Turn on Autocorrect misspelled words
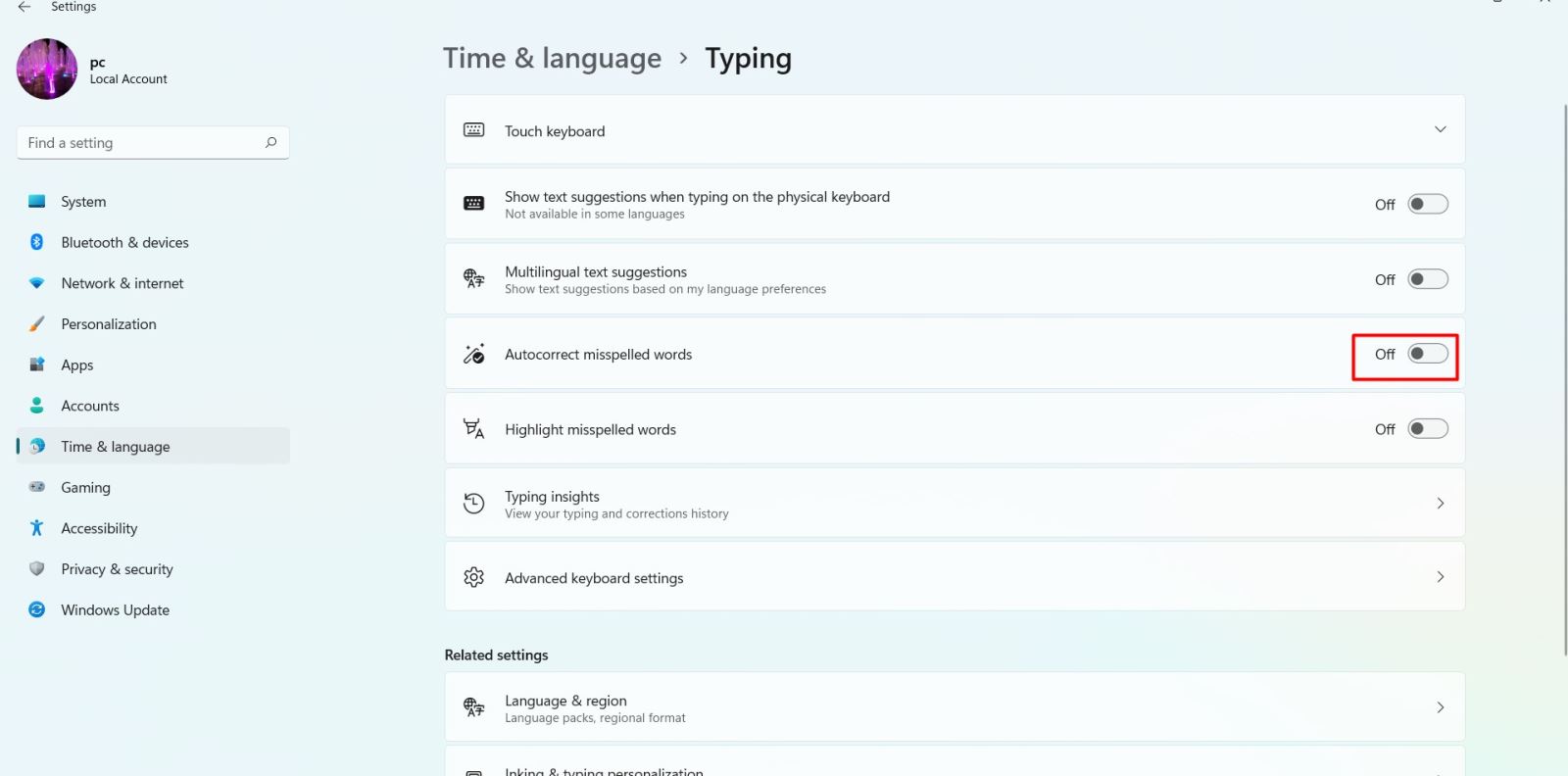Viewport: 1568px width, 776px height. [x=1427, y=354]
